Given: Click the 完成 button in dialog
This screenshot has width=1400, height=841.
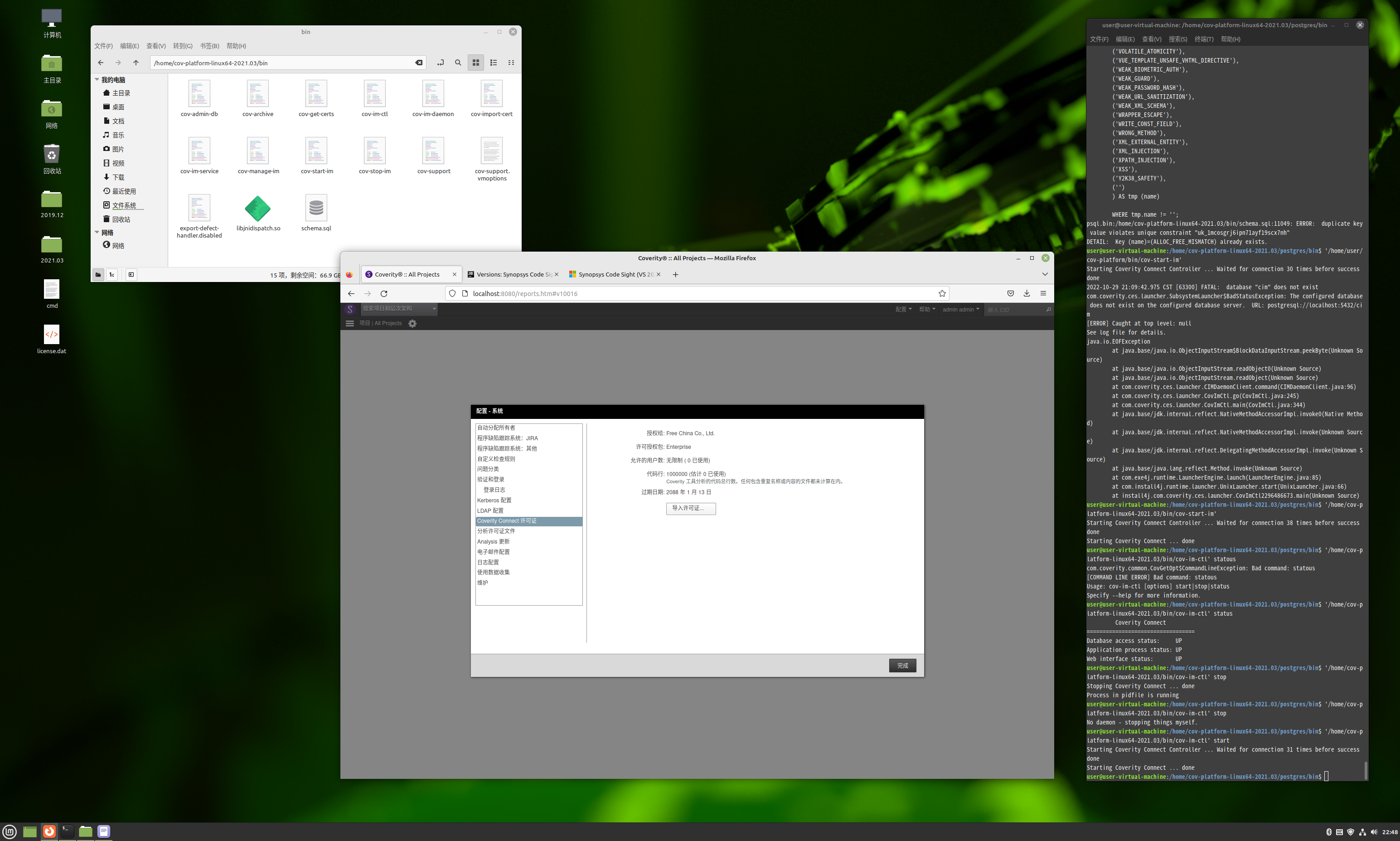Looking at the screenshot, I should (902, 666).
